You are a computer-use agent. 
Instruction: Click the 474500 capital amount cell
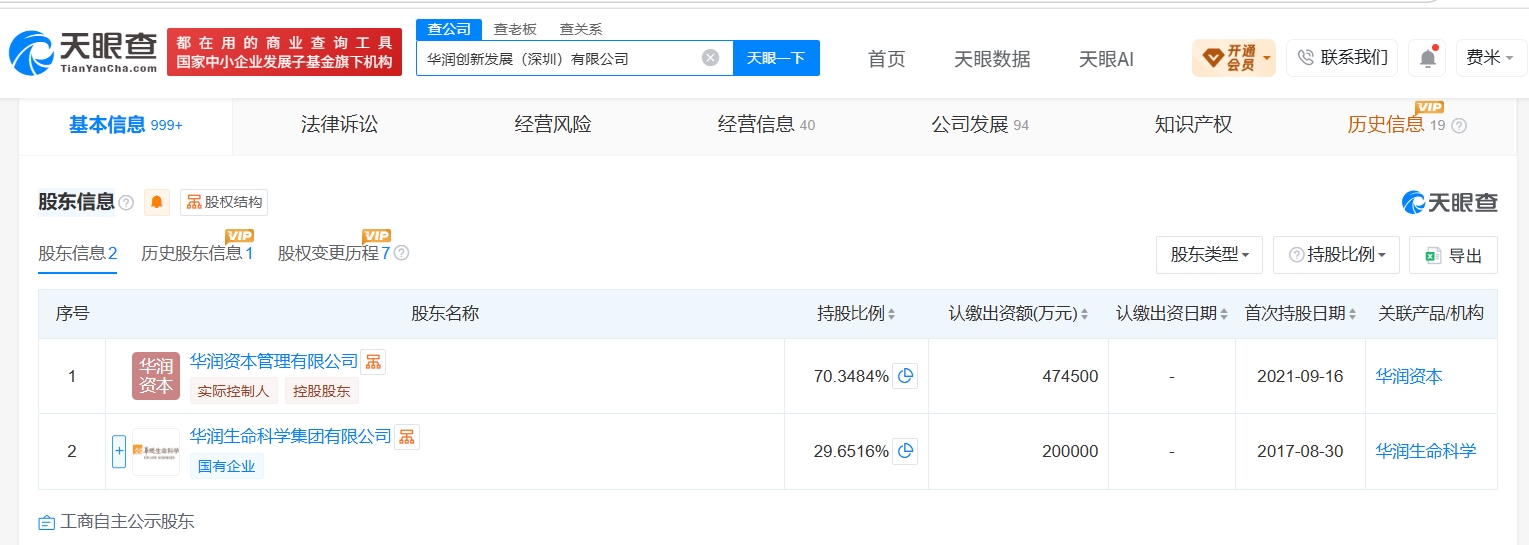1018,377
